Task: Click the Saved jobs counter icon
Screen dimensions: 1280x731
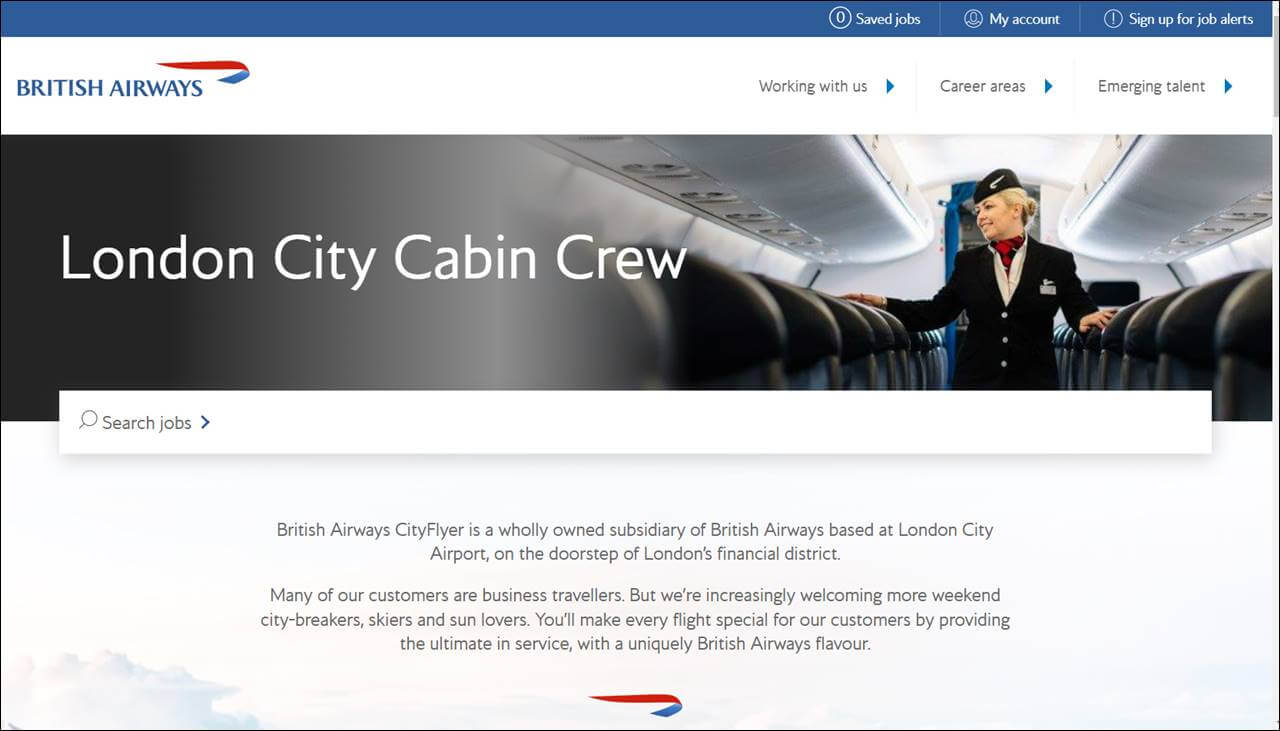Action: tap(840, 18)
